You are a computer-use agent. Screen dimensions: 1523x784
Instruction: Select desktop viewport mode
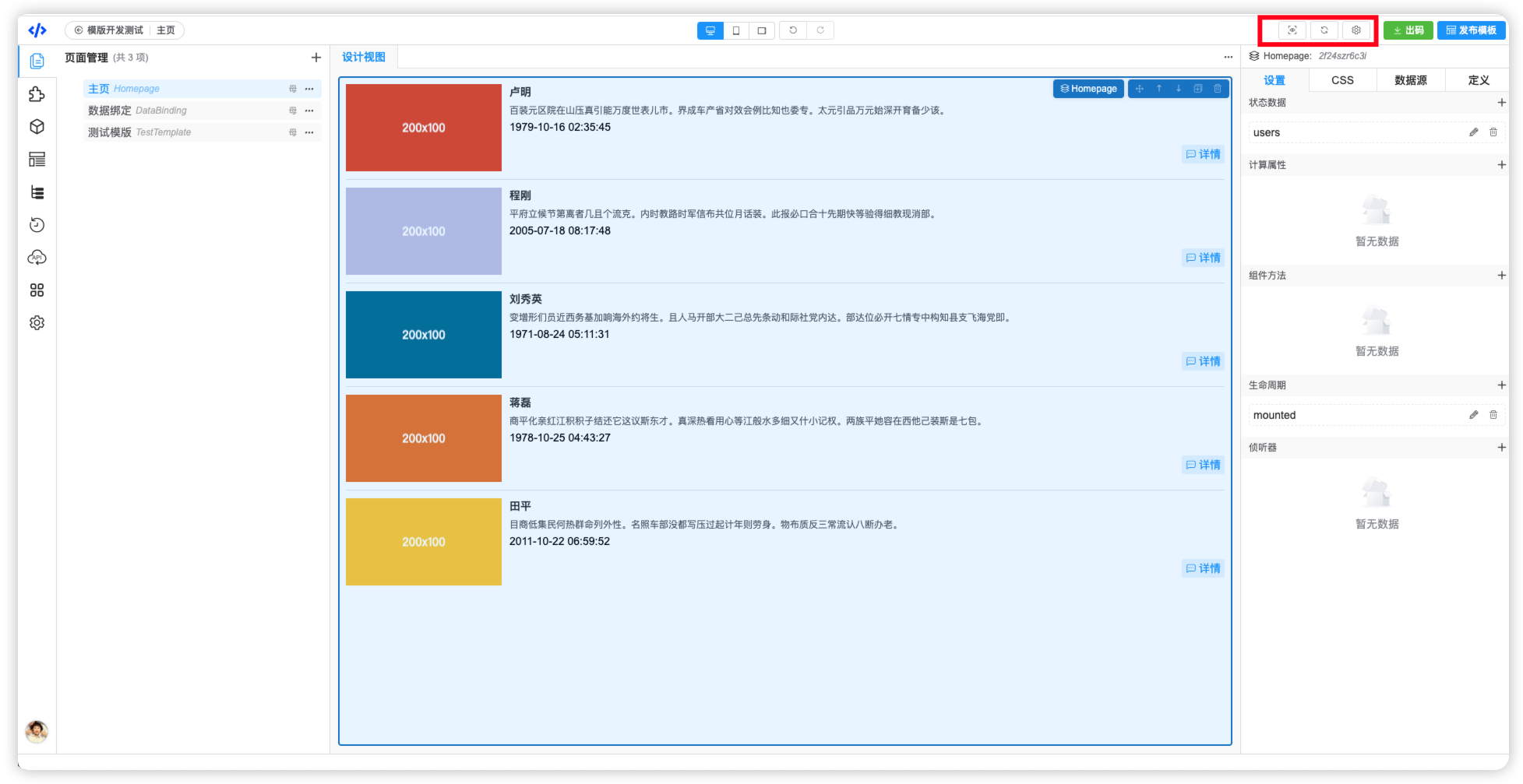pos(710,30)
